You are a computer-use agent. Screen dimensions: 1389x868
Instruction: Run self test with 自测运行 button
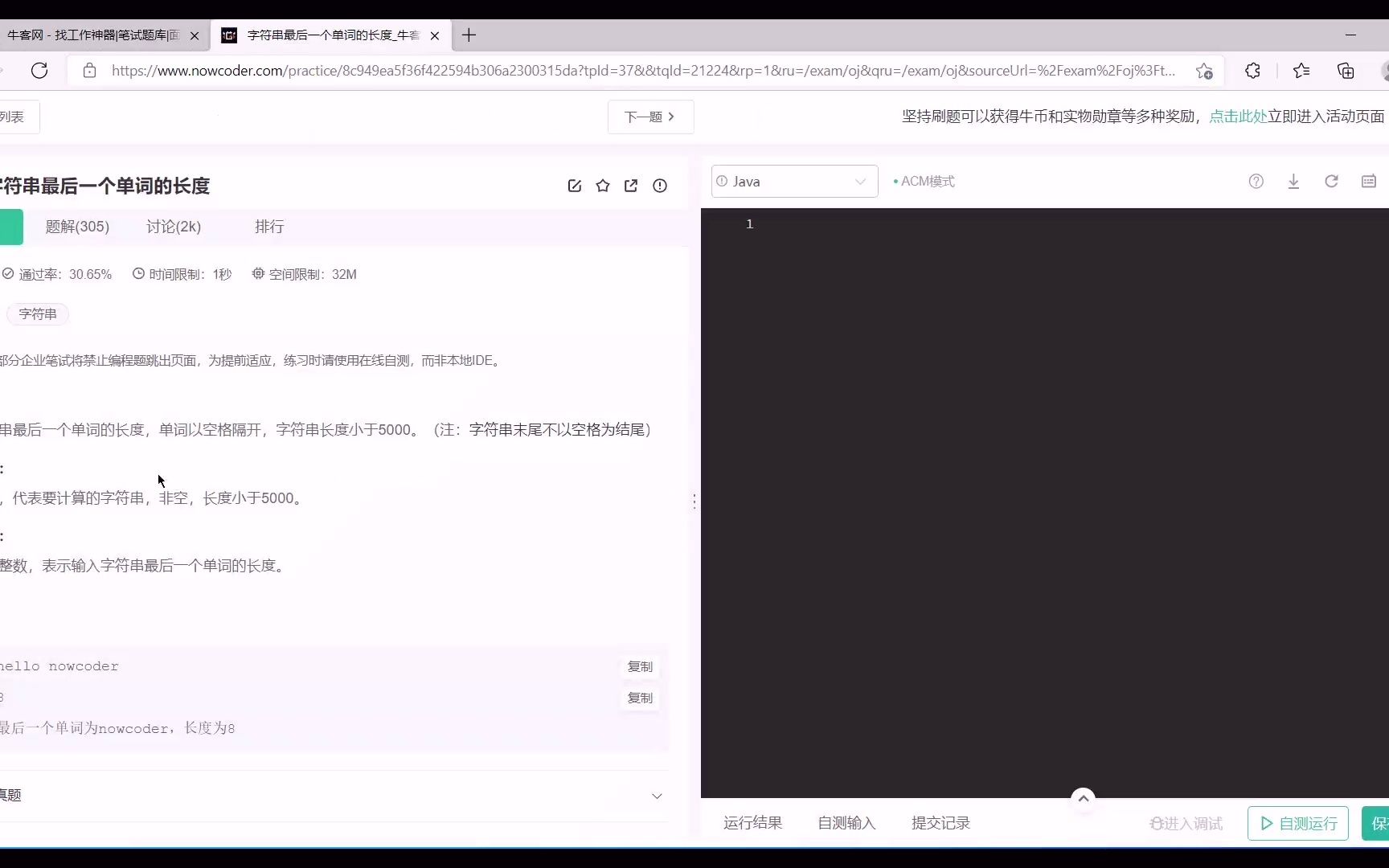coord(1298,824)
